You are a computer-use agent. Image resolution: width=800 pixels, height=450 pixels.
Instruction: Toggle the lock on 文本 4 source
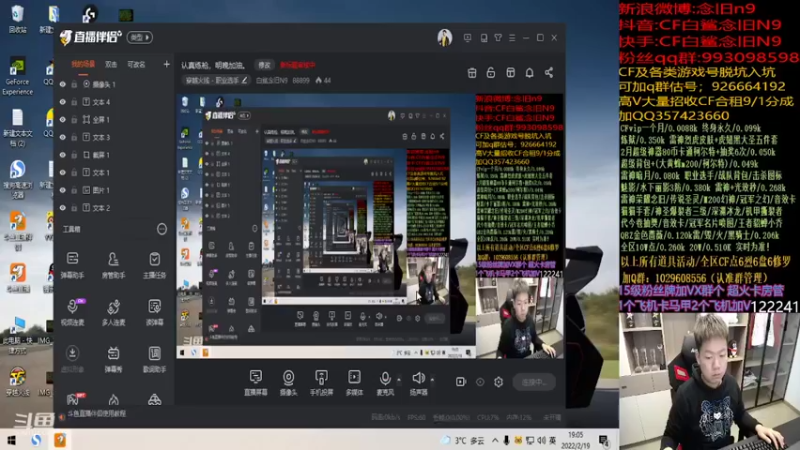click(74, 102)
